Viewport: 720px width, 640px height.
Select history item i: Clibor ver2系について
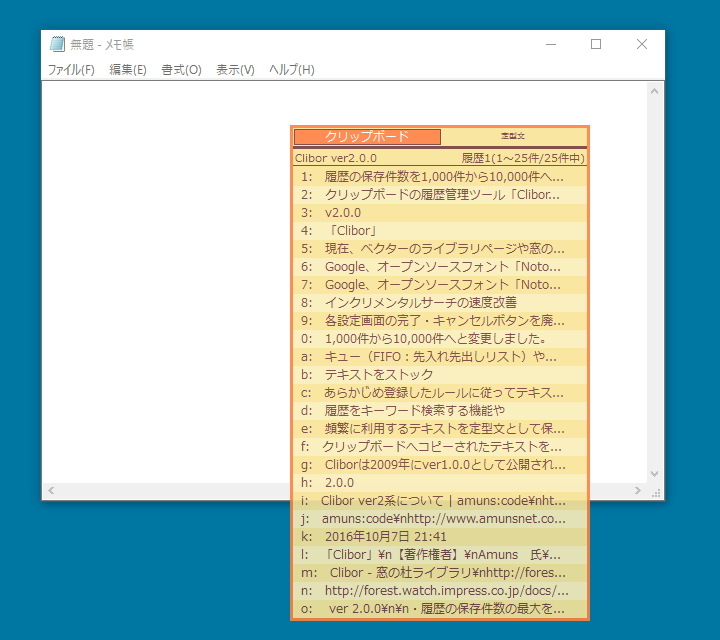tap(440, 500)
